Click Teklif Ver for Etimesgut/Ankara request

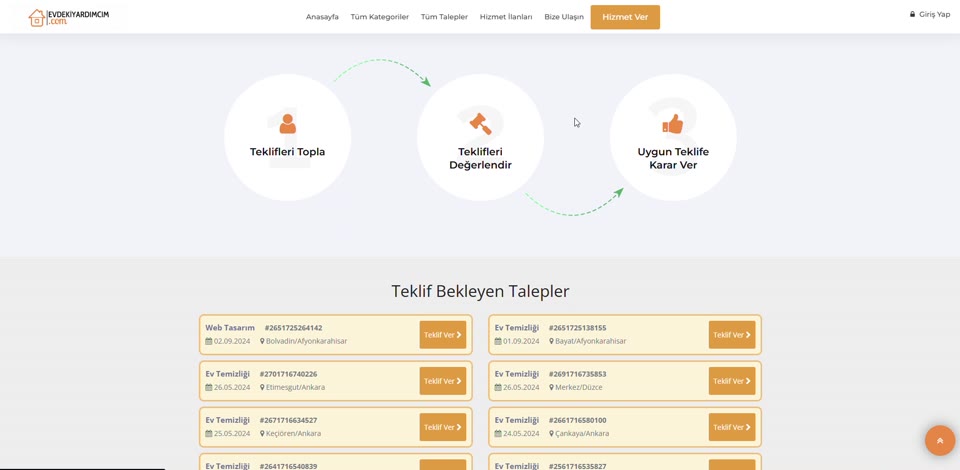[443, 381]
